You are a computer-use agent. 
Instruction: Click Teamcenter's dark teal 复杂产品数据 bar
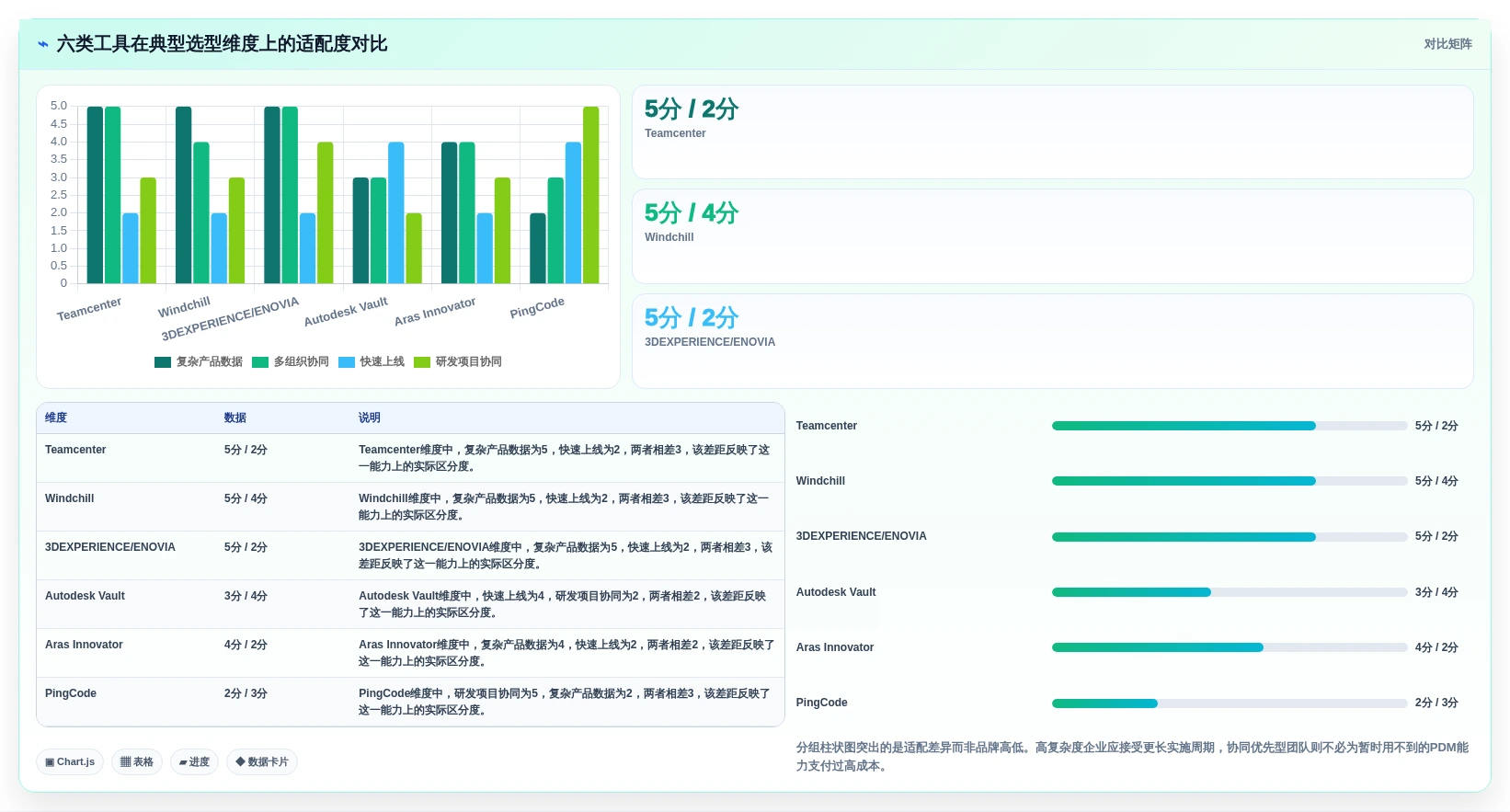pyautogui.click(x=95, y=195)
